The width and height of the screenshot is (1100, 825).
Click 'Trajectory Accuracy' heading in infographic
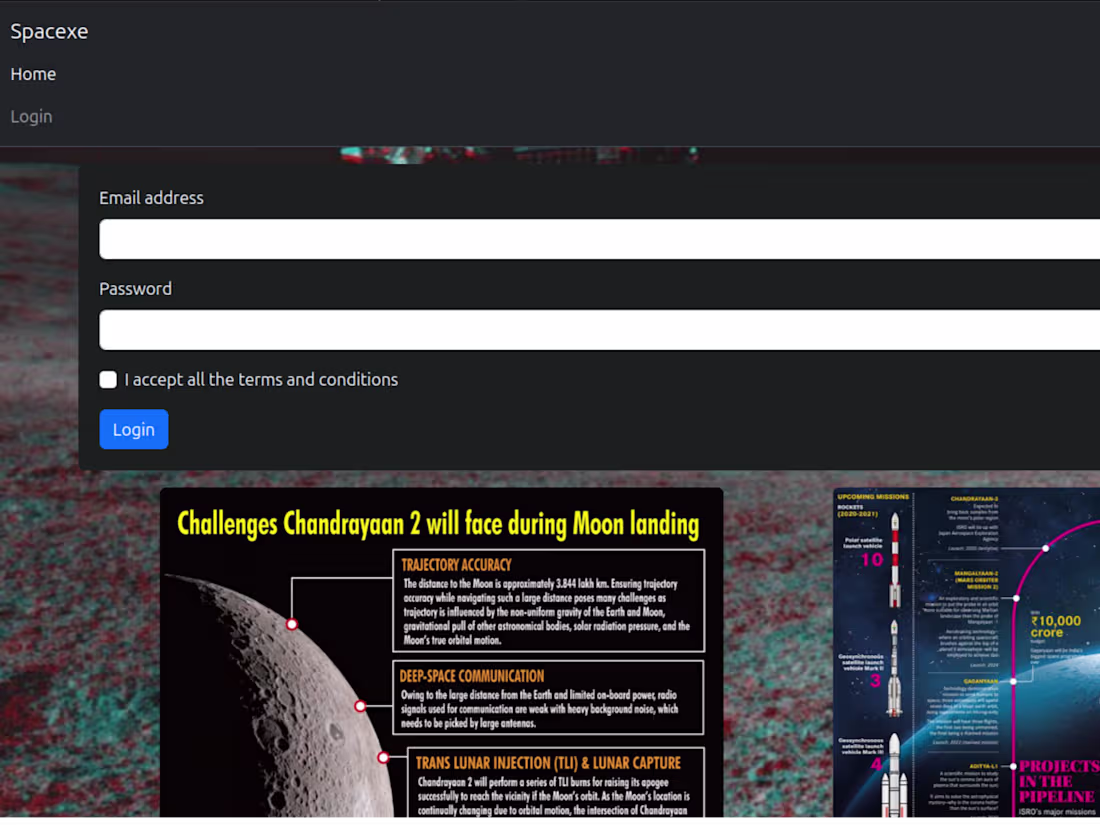(457, 565)
